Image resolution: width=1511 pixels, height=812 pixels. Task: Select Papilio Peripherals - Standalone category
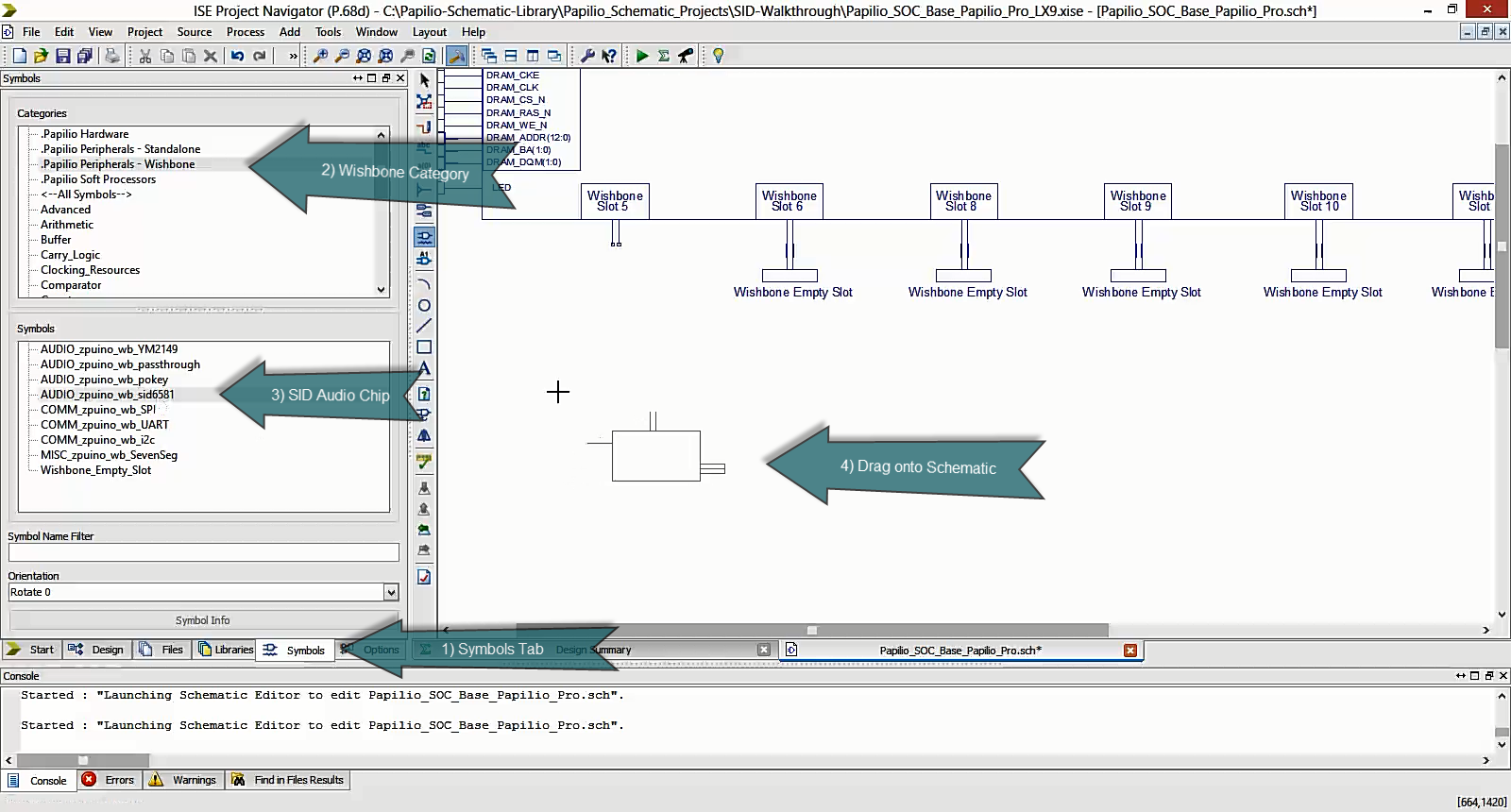click(x=121, y=149)
